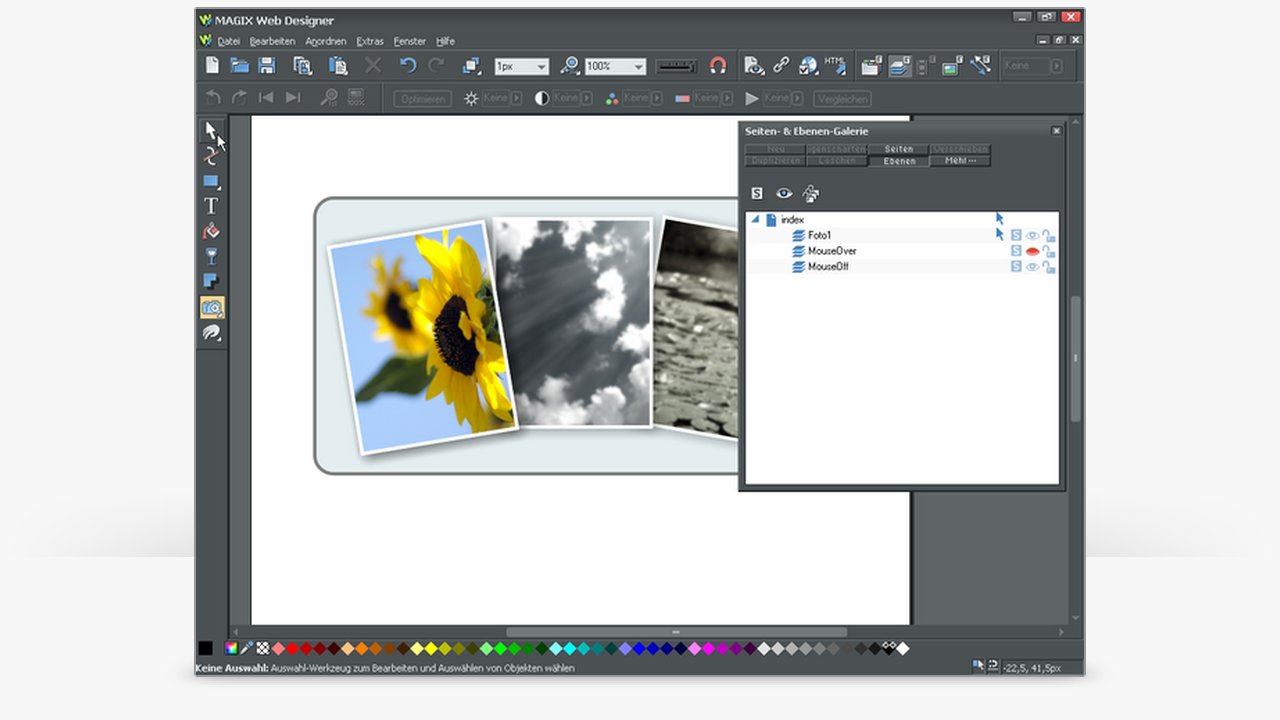Open the Hilfe menu
1280x720 pixels.
pos(445,41)
